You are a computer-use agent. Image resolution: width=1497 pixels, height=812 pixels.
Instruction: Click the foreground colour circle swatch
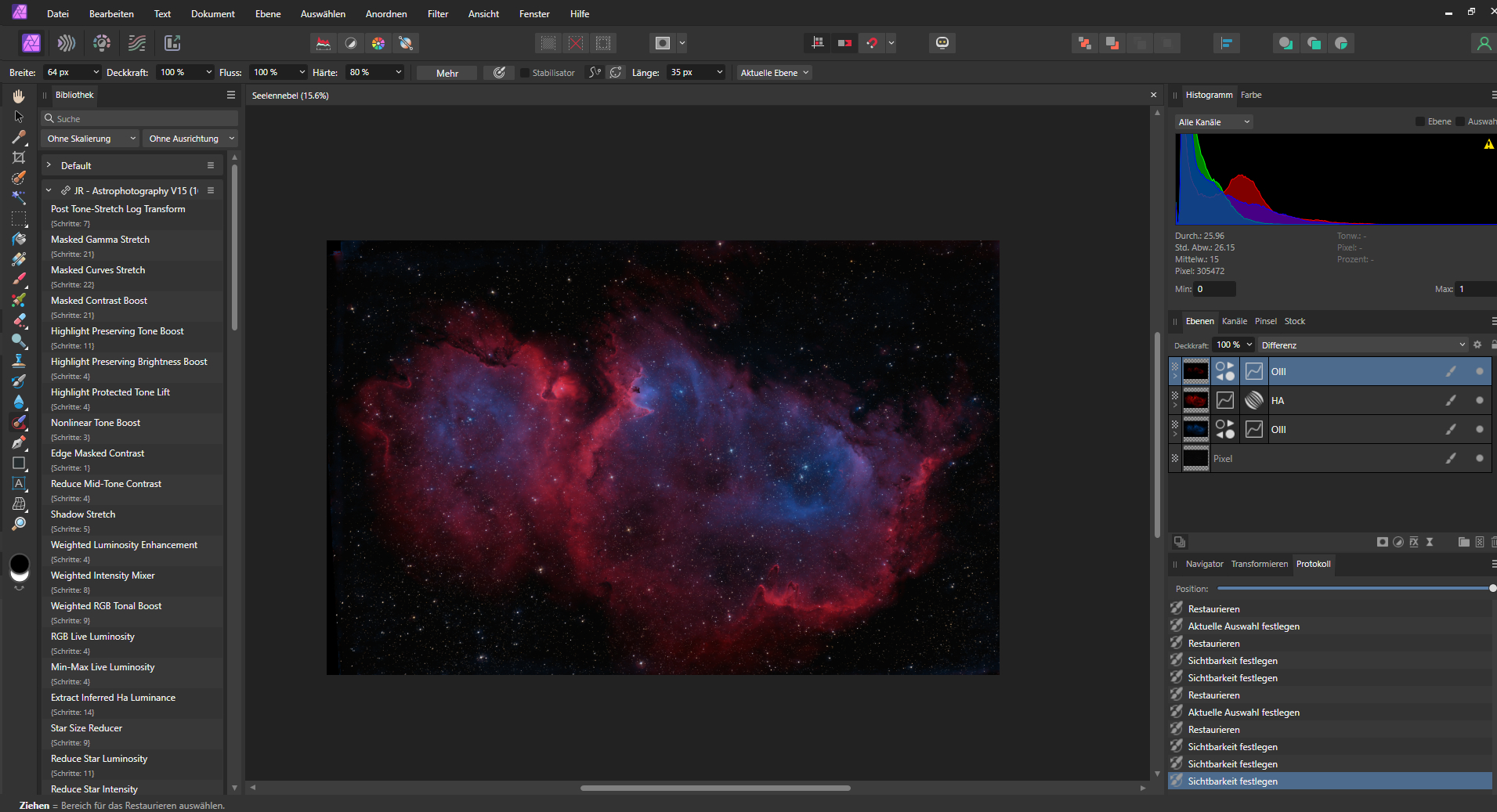(20, 564)
